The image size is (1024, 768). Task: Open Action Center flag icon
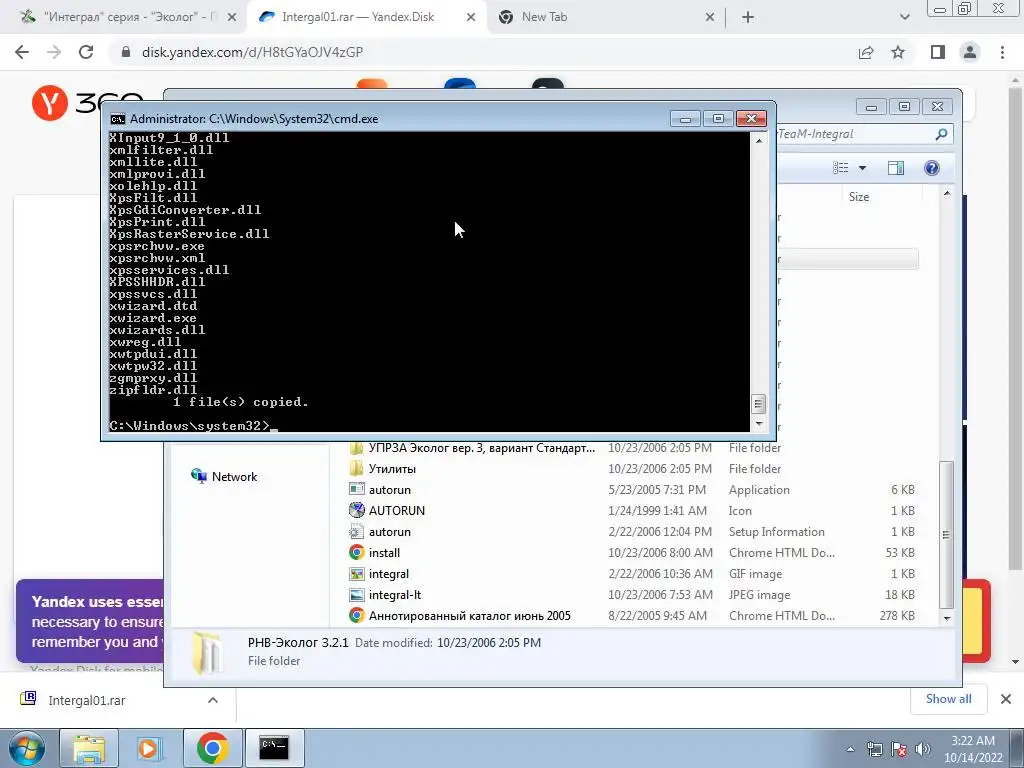(x=899, y=749)
